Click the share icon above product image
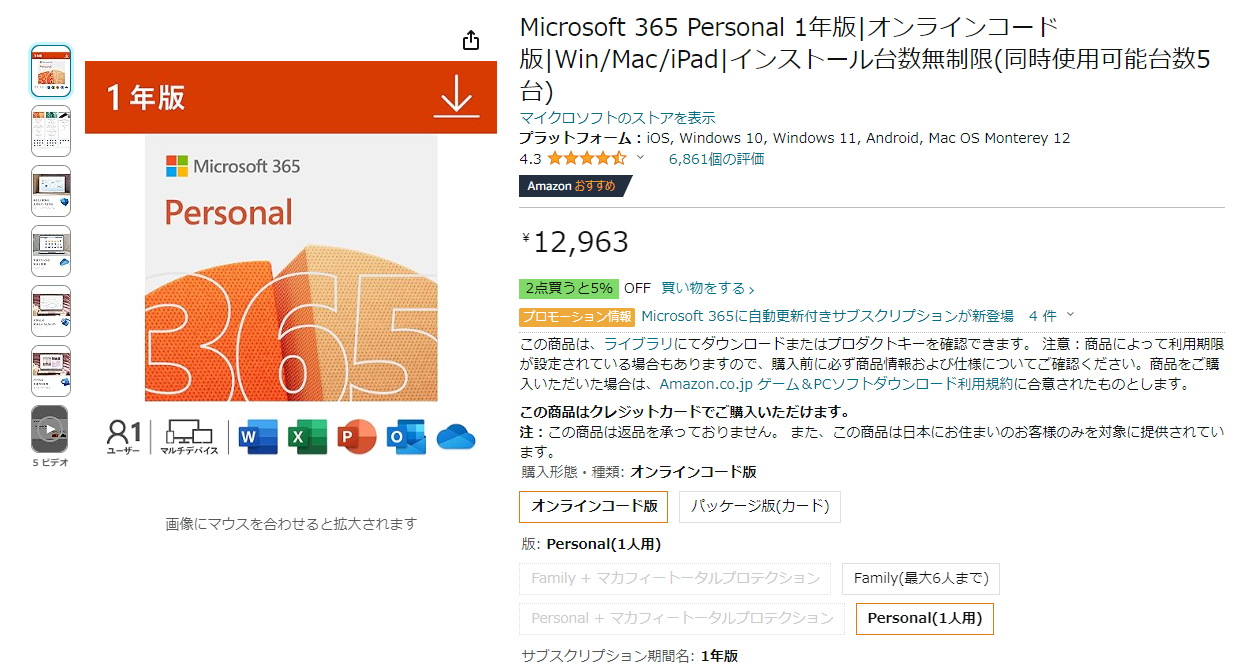 point(471,41)
